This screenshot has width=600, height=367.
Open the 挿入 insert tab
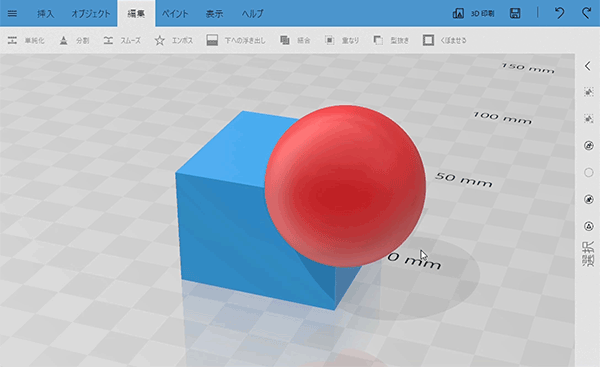click(x=46, y=14)
